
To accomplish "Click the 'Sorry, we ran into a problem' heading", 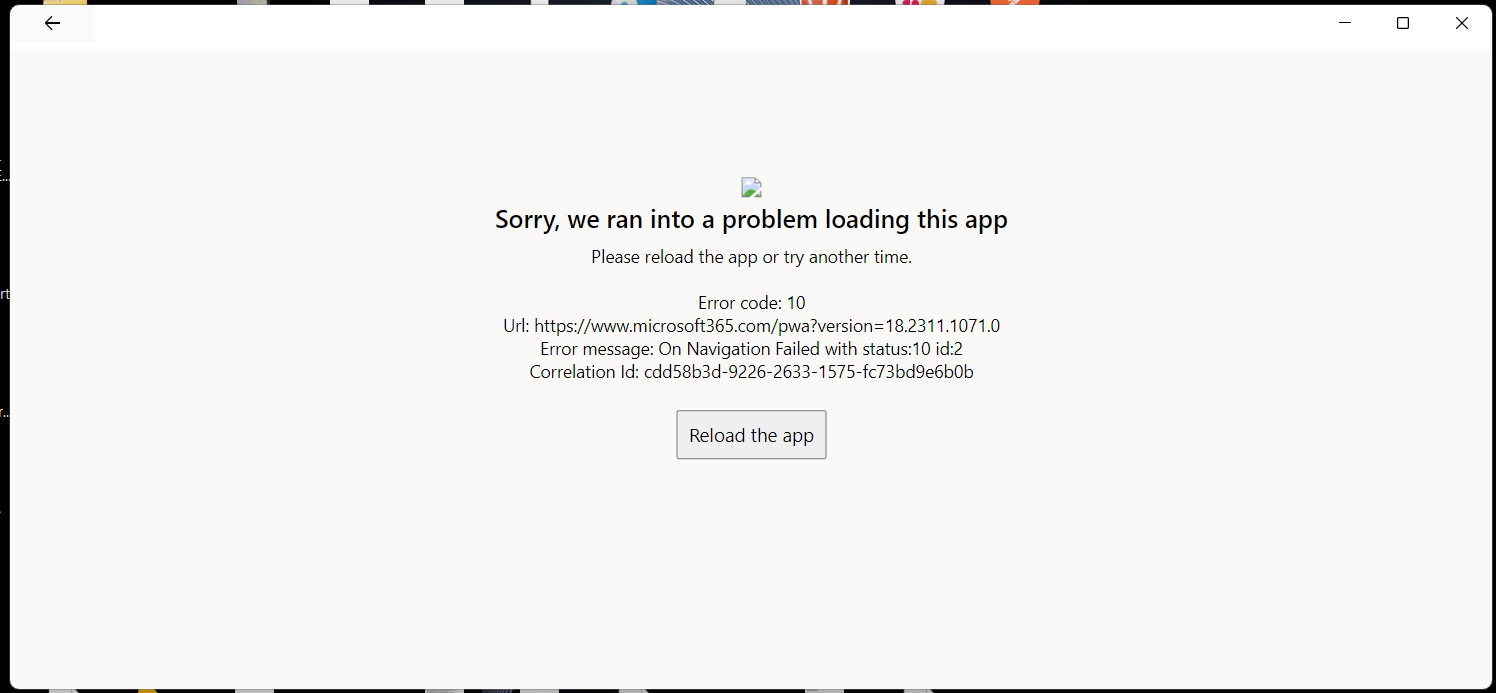I will coord(751,220).
